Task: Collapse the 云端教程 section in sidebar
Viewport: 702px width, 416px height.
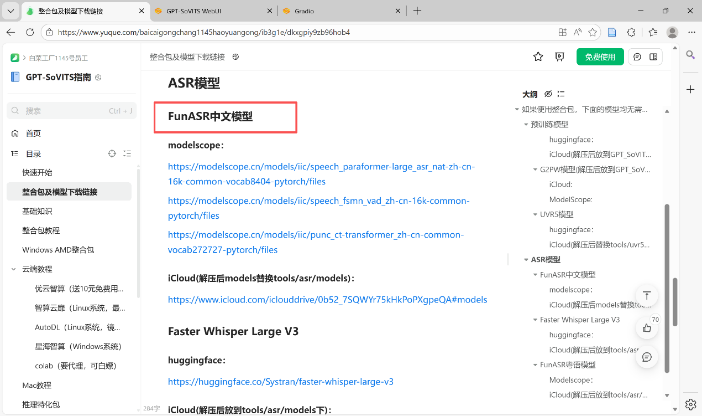Action: pos(14,269)
